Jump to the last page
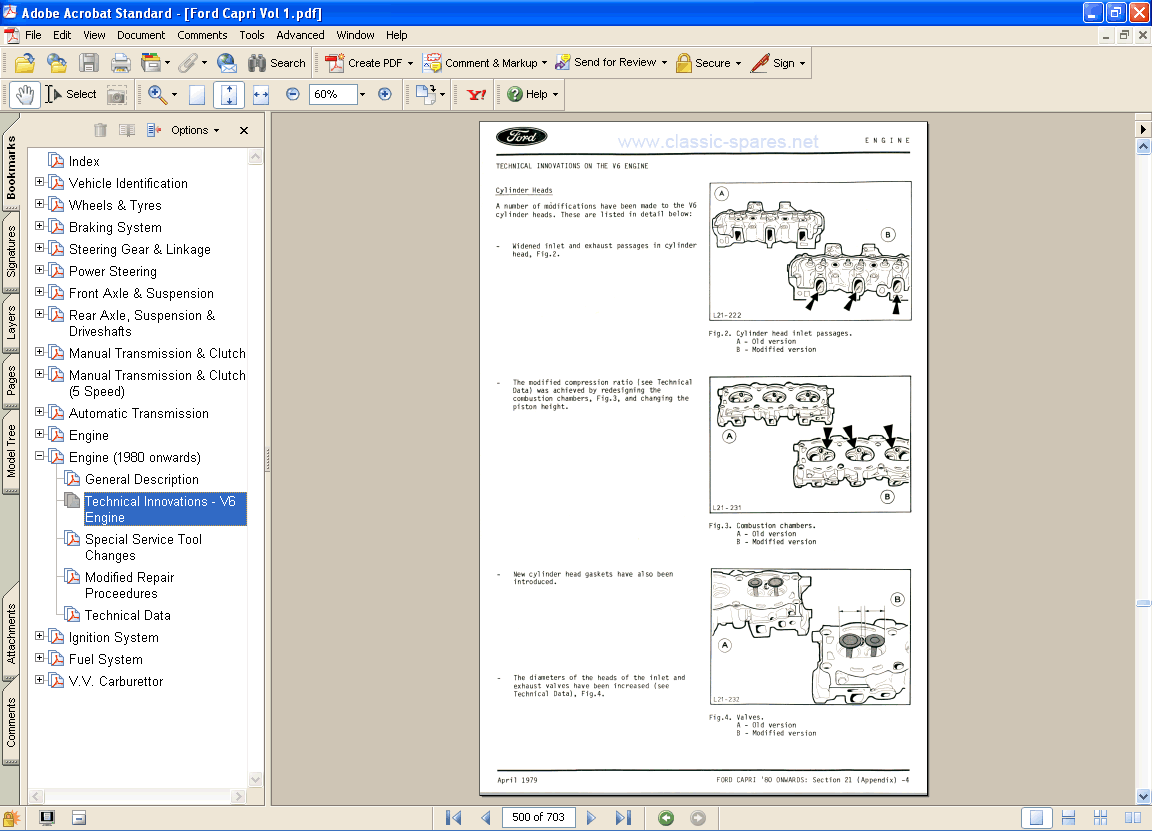Image resolution: width=1152 pixels, height=831 pixels. pos(623,817)
